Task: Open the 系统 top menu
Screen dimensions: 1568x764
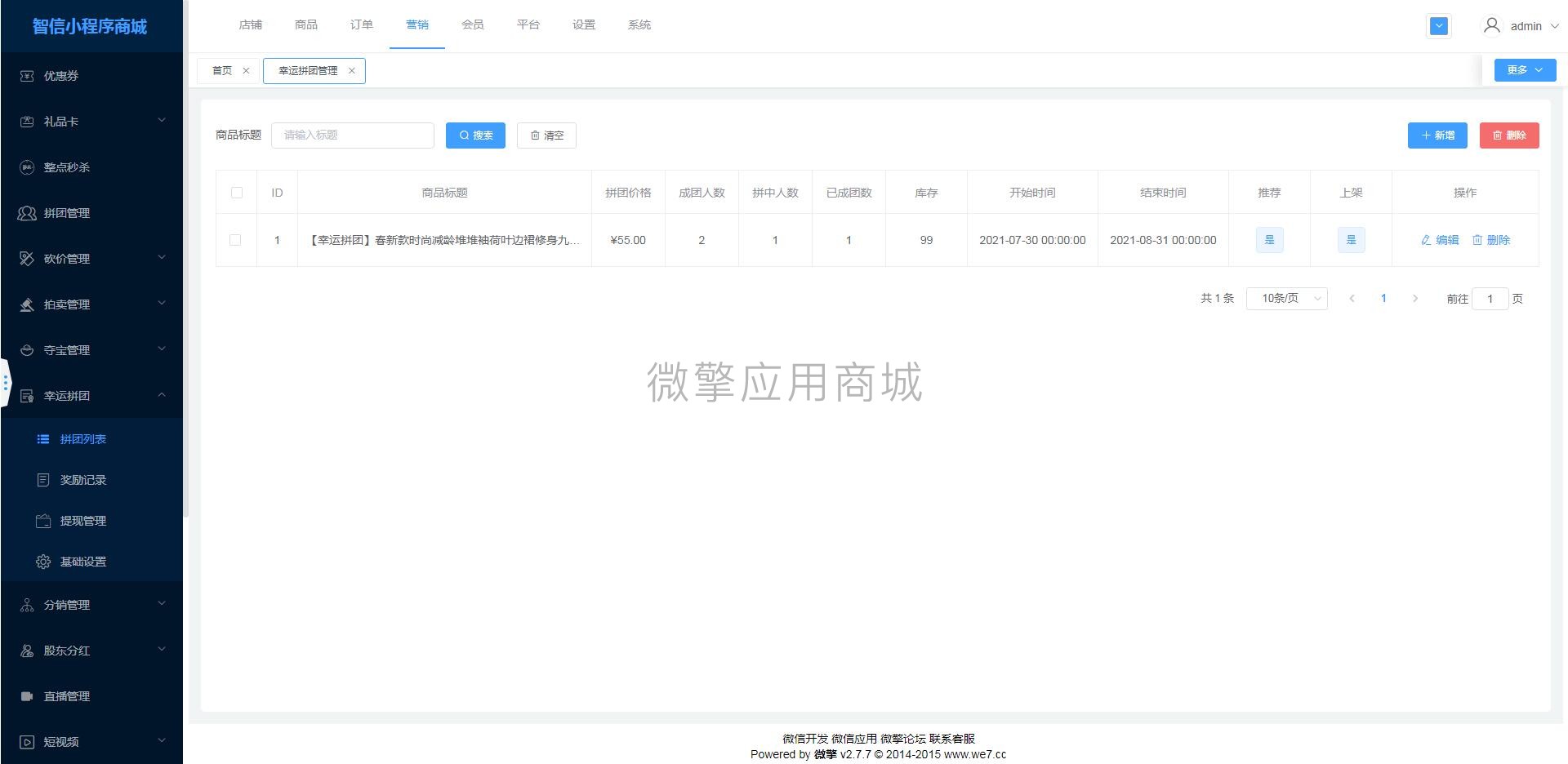Action: 639,25
